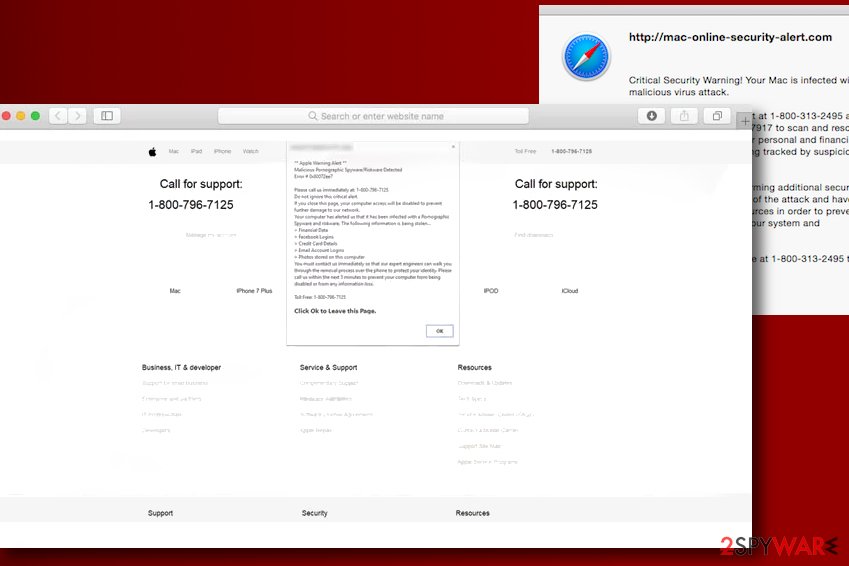Viewport: 849px width, 566px height.
Task: Open the Watch item in site navigation
Action: tap(251, 151)
